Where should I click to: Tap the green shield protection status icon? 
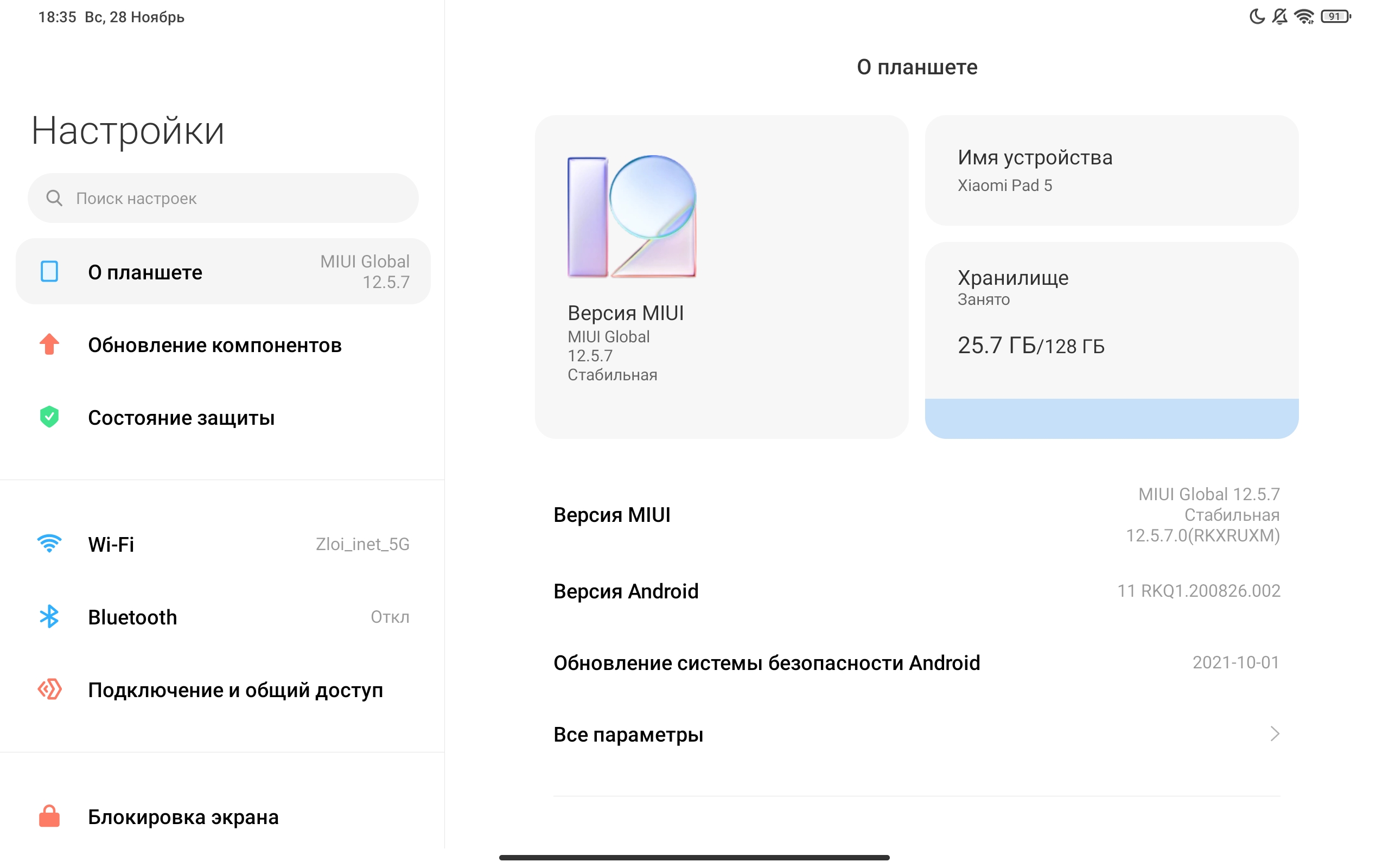point(49,417)
